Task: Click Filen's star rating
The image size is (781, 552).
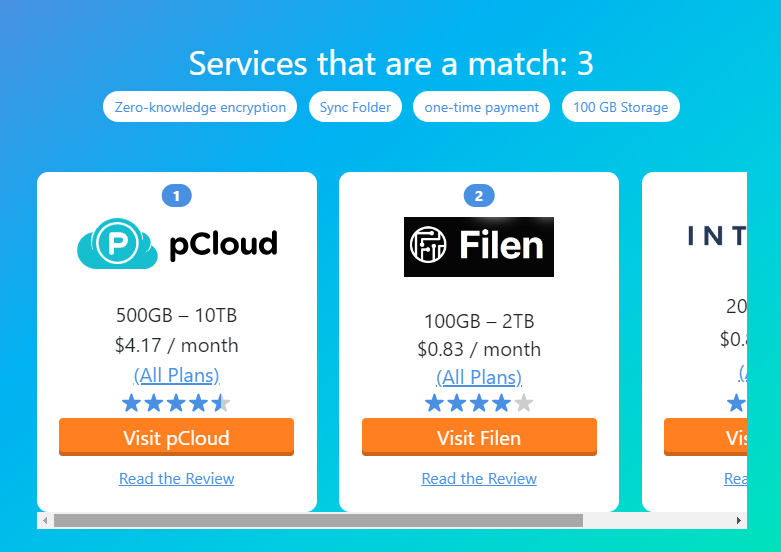Action: click(478, 404)
